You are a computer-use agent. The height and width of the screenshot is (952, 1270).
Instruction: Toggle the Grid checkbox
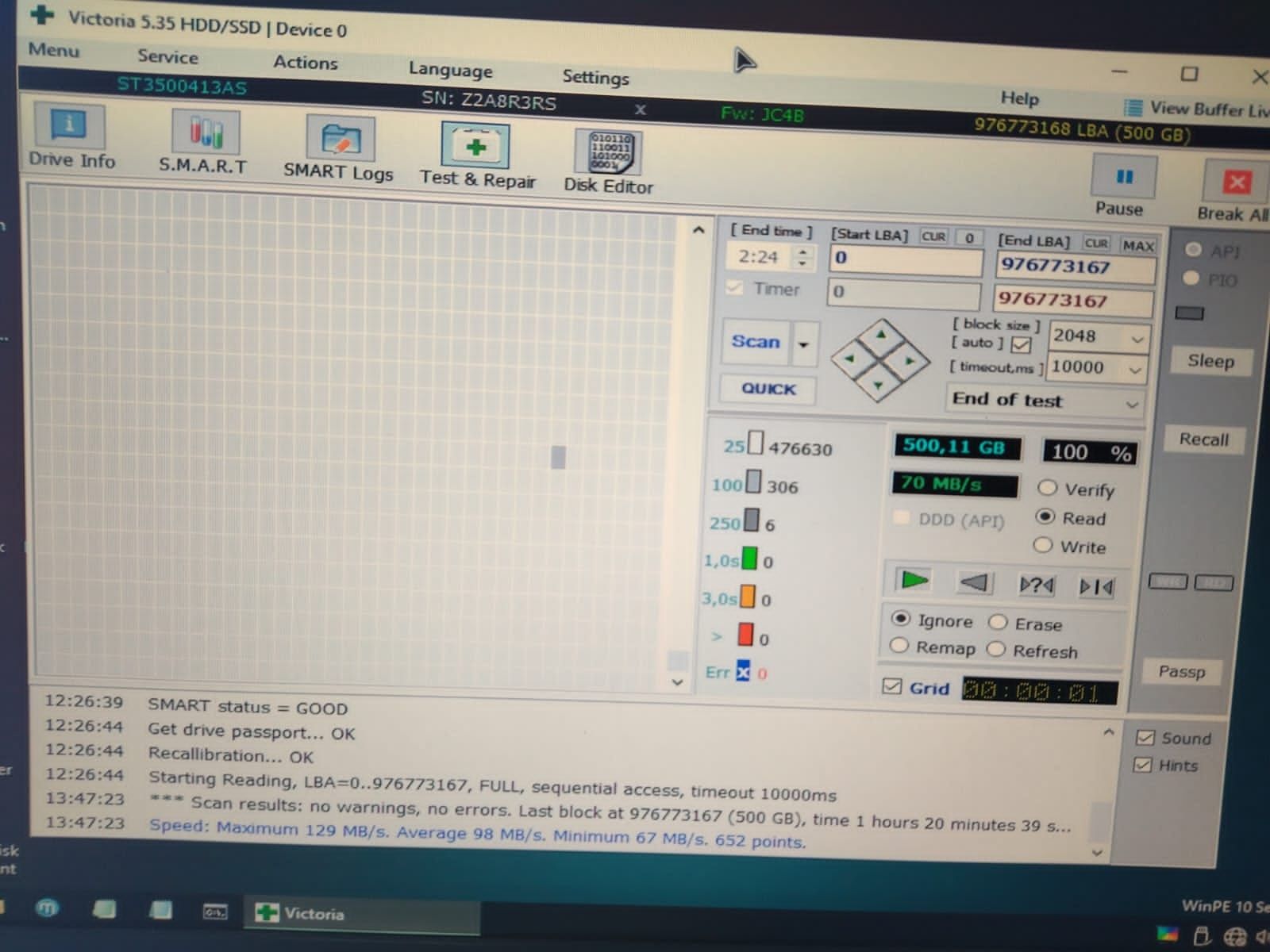pyautogui.click(x=892, y=685)
